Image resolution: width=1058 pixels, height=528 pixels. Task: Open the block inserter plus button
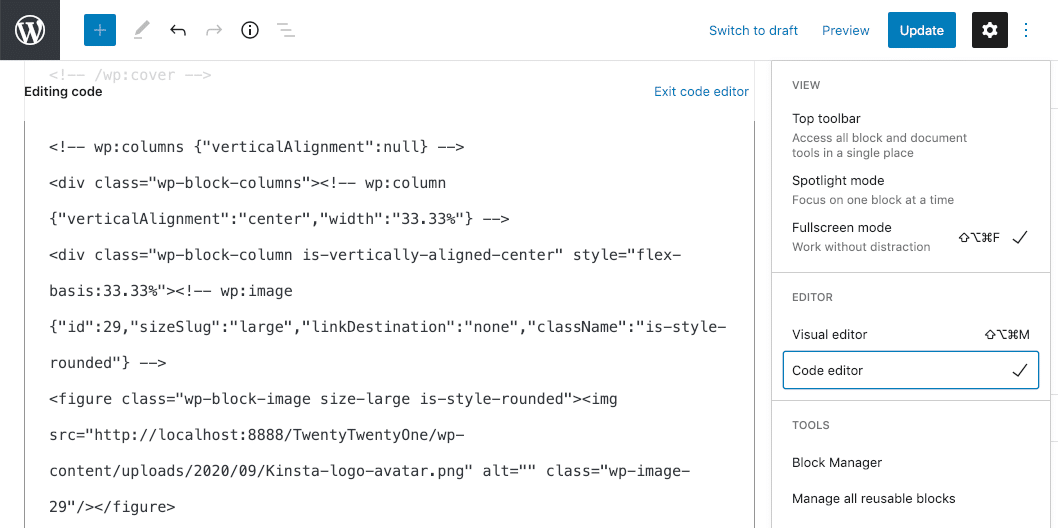pyautogui.click(x=100, y=30)
